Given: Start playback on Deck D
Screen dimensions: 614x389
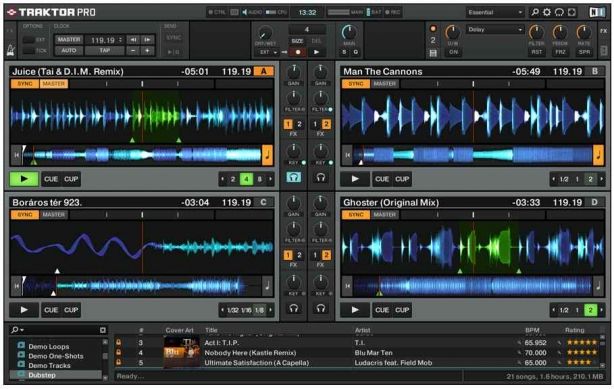Looking at the screenshot, I should point(355,310).
